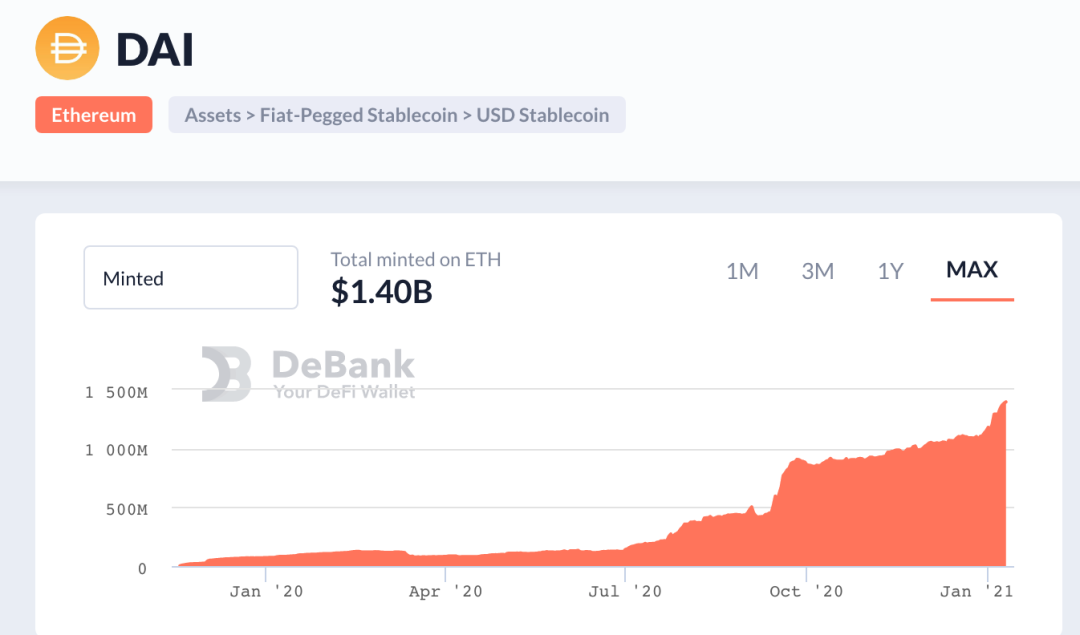
Task: Click the Total minted on ETH label
Action: coord(416,260)
